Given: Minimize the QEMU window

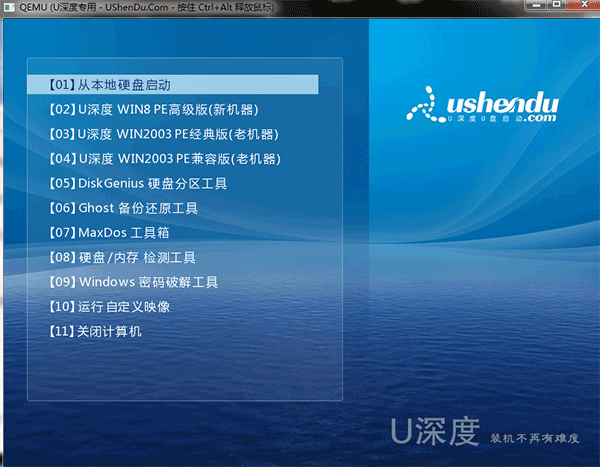Looking at the screenshot, I should coord(536,5).
